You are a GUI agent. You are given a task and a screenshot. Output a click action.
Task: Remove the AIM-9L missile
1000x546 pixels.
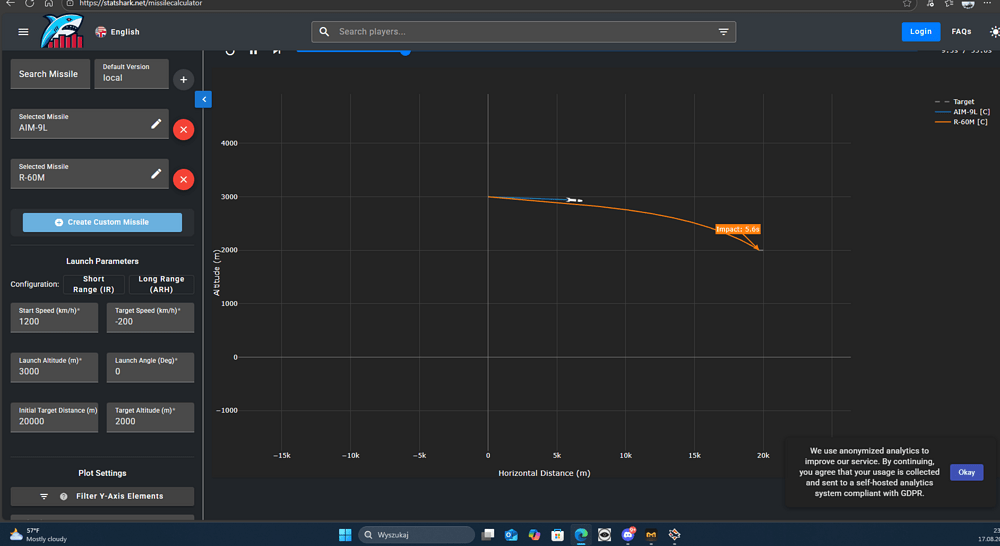click(x=183, y=129)
